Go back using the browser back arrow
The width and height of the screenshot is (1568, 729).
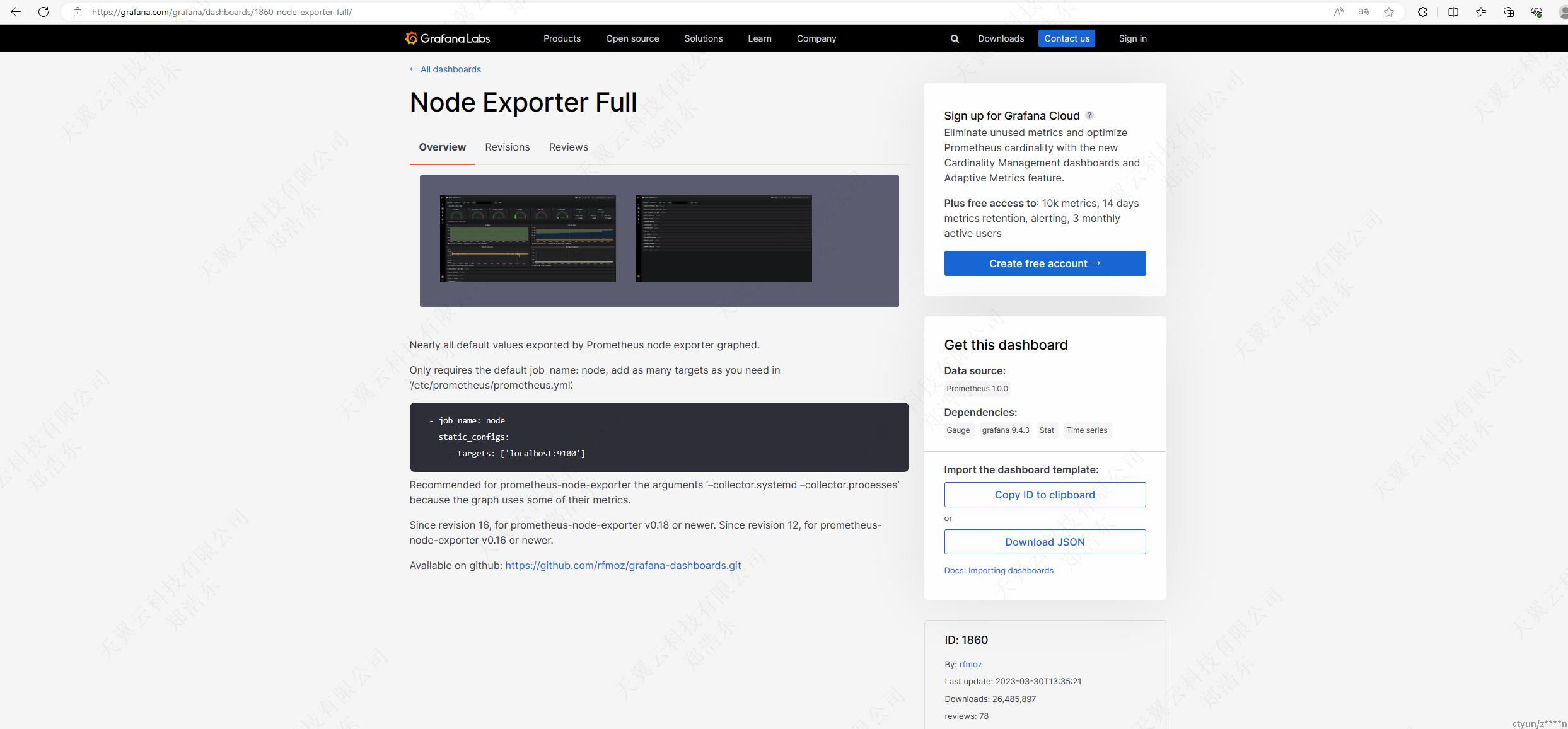click(16, 12)
